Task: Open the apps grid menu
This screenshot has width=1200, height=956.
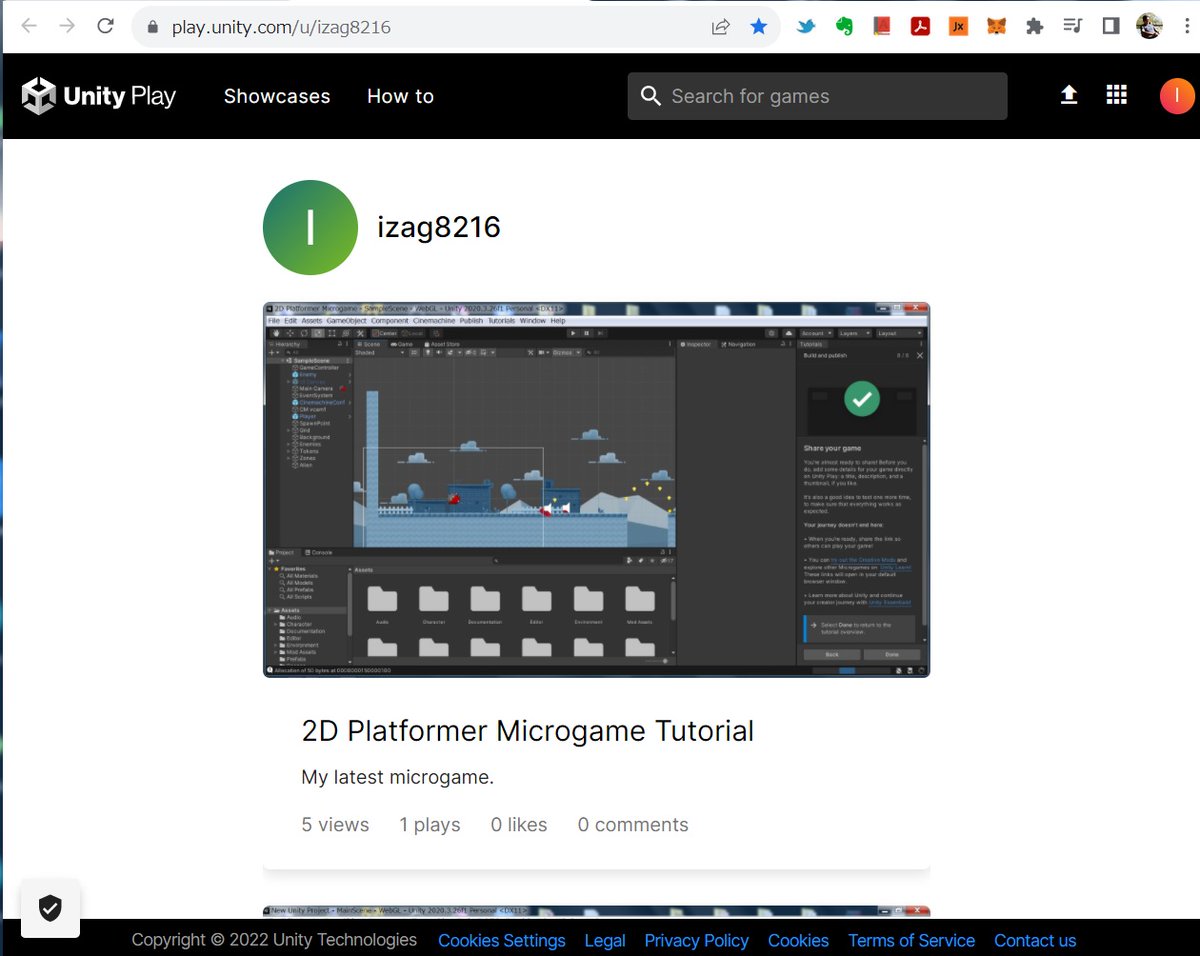Action: [x=1117, y=95]
